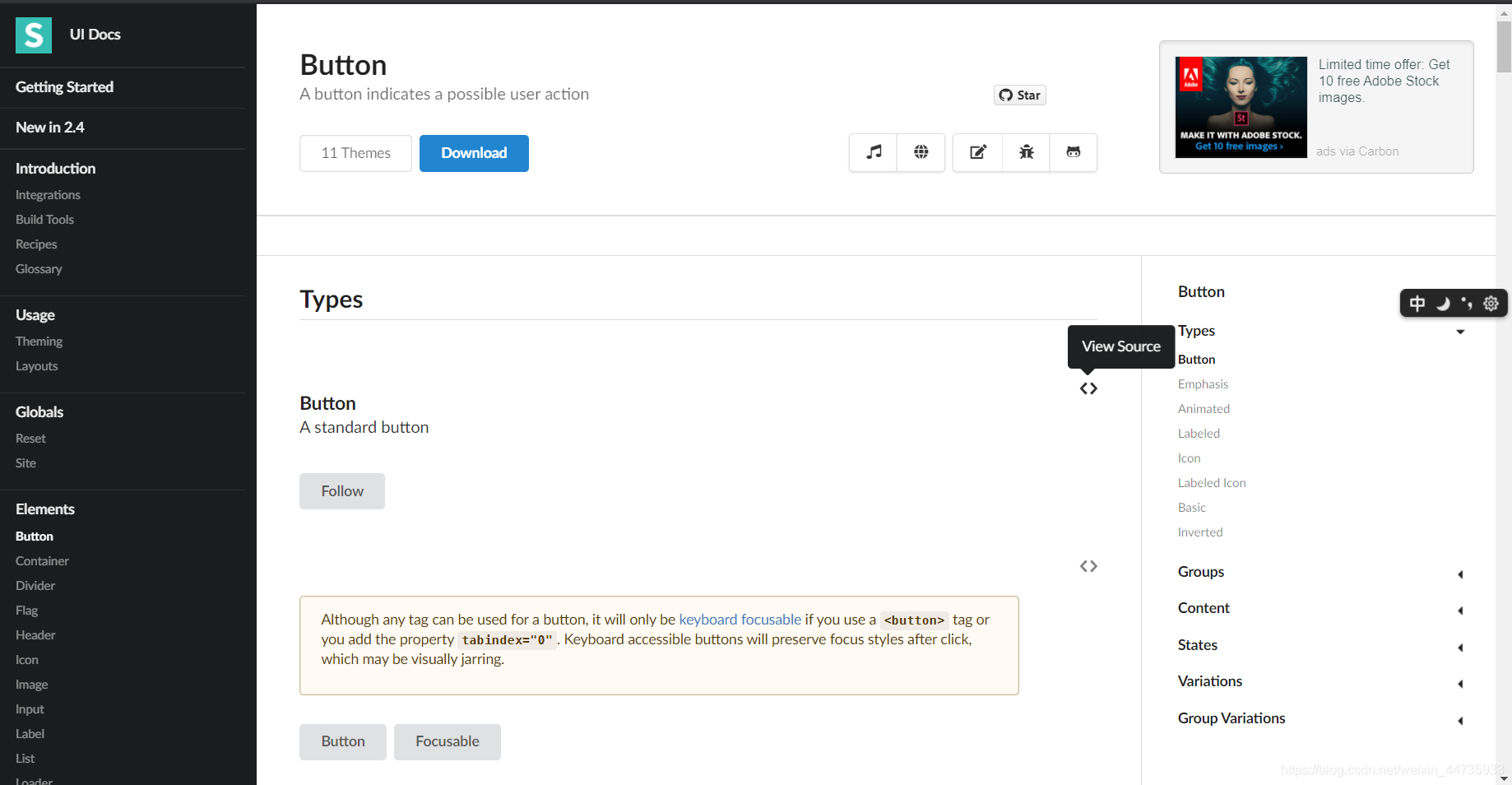1512x785 pixels.
Task: Click the settings gear in input toolbar
Action: point(1491,304)
